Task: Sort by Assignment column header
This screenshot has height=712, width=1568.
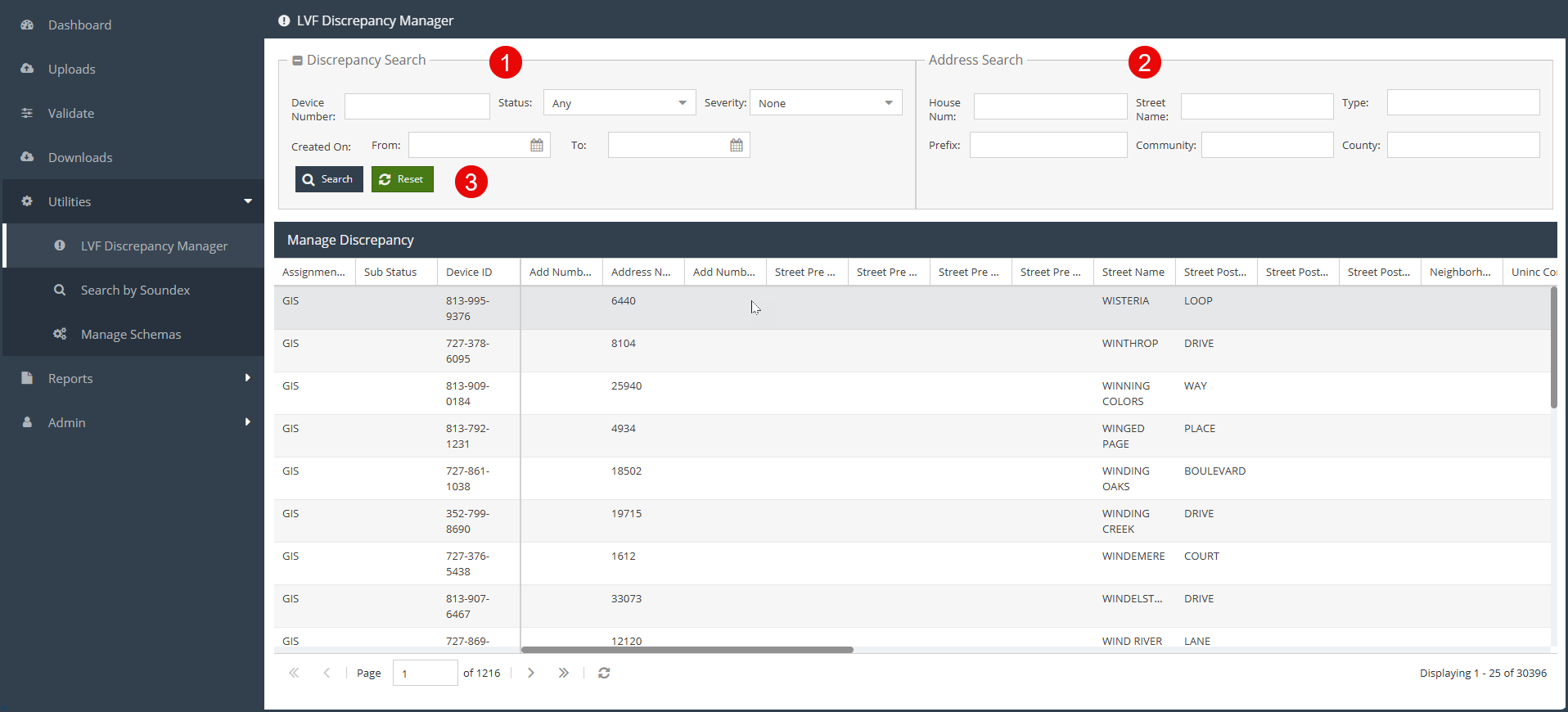Action: pos(314,272)
